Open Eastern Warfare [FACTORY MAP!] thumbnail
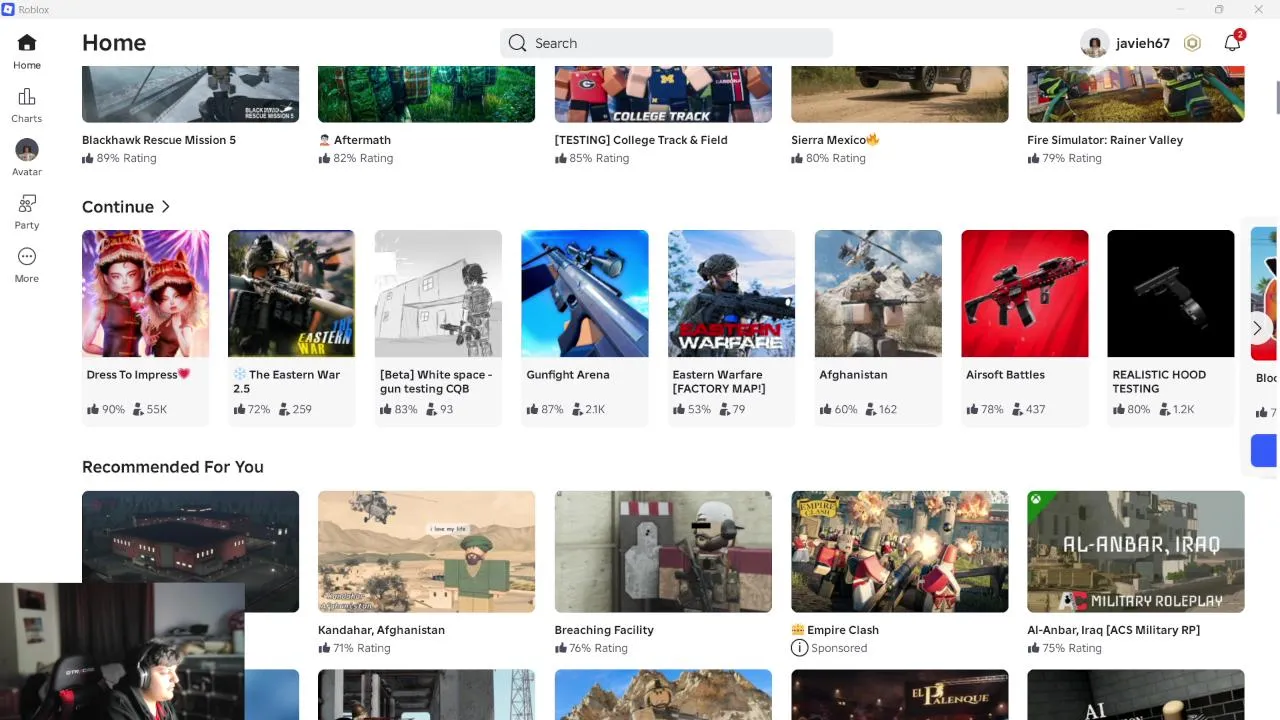 pyautogui.click(x=731, y=293)
